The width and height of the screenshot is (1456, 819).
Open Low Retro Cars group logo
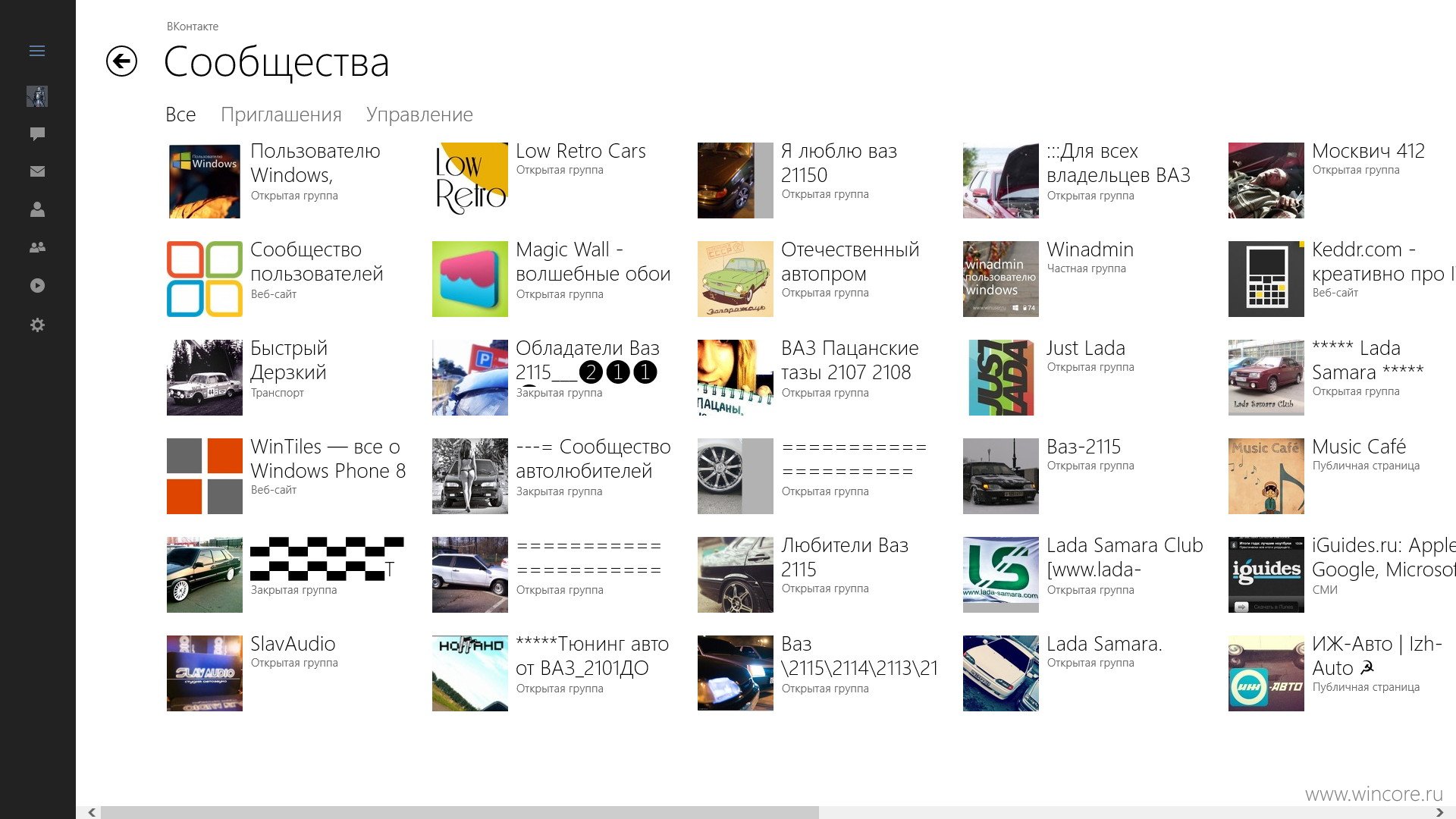(x=470, y=180)
